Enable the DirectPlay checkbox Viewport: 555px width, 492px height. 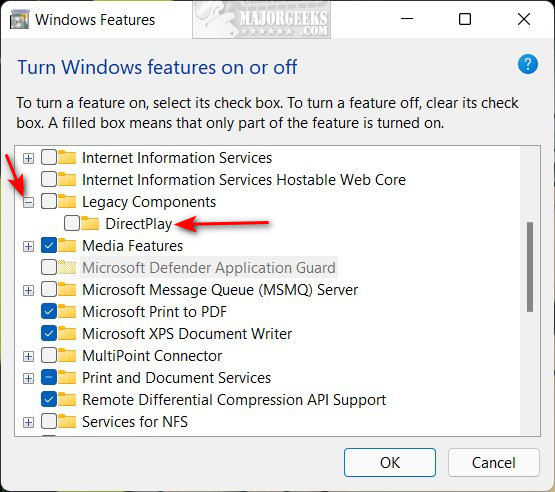tap(72, 223)
